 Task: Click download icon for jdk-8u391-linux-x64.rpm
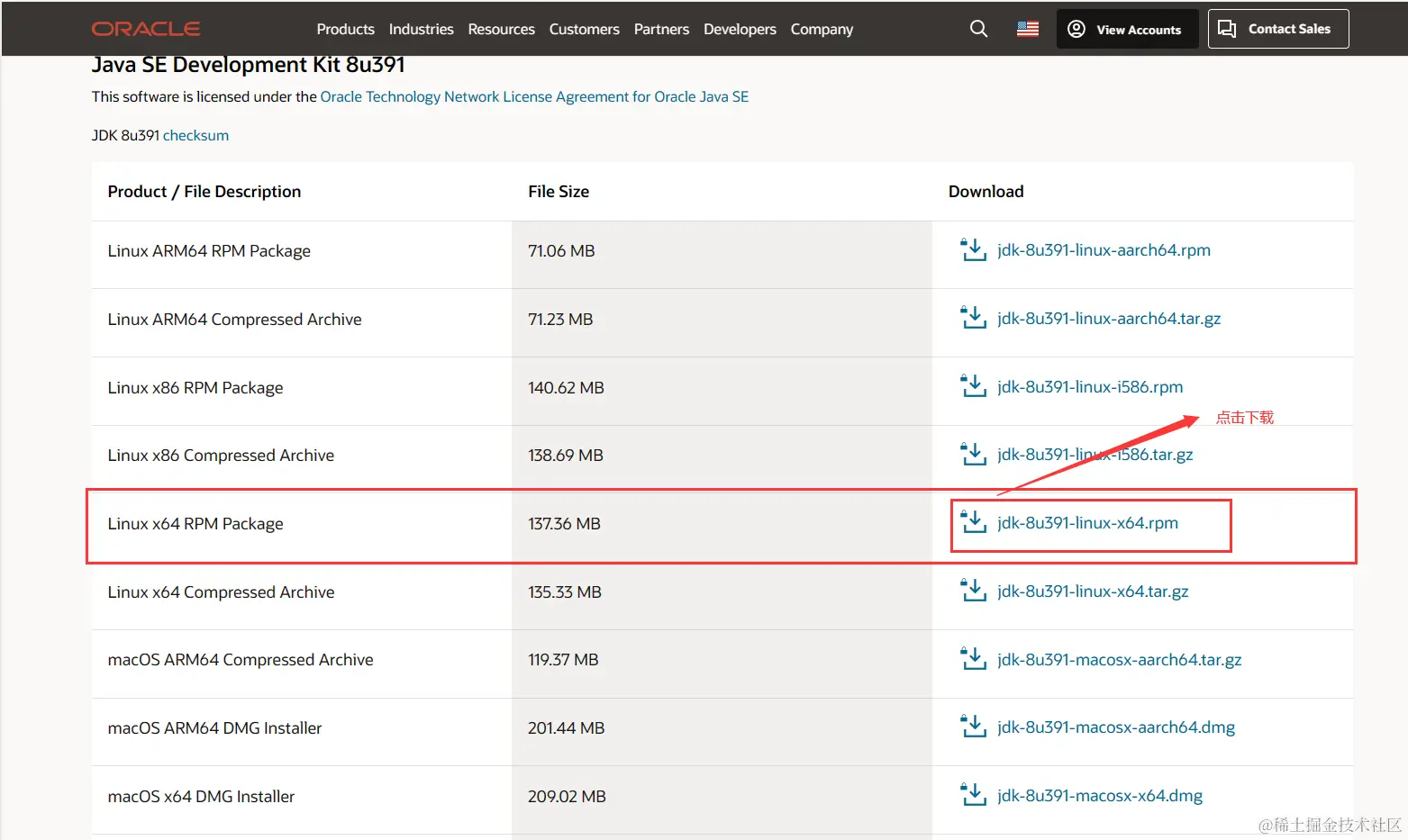click(x=973, y=523)
